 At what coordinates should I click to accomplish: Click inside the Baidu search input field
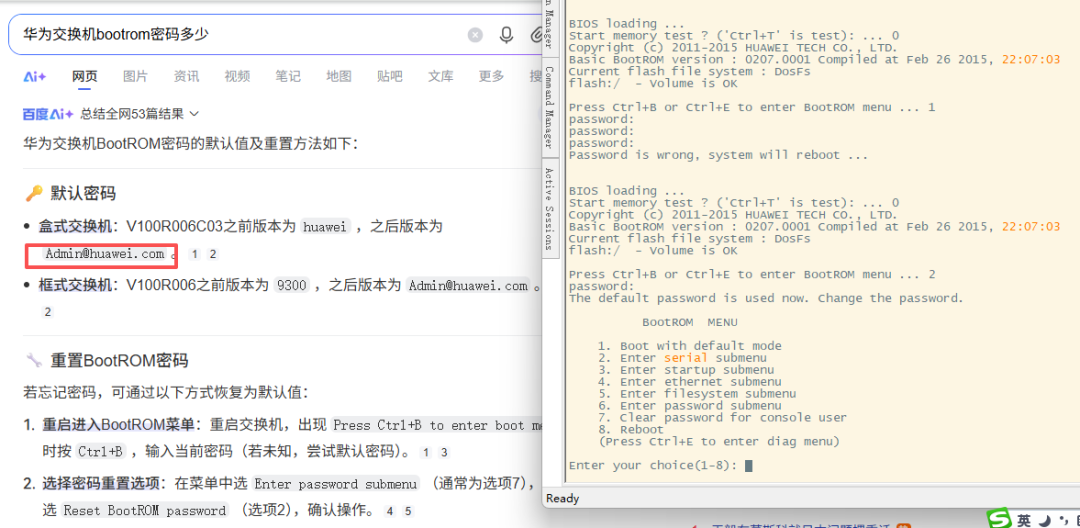point(240,35)
